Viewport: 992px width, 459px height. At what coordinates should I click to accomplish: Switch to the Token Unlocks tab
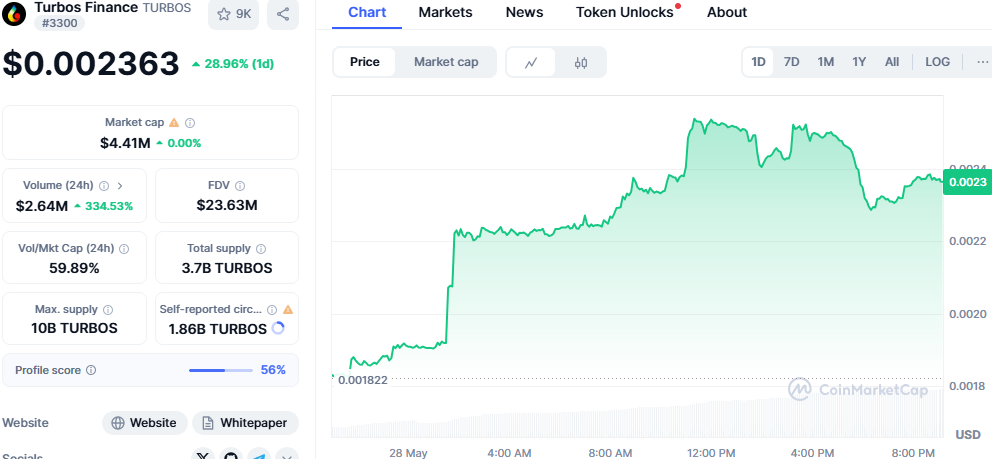624,13
